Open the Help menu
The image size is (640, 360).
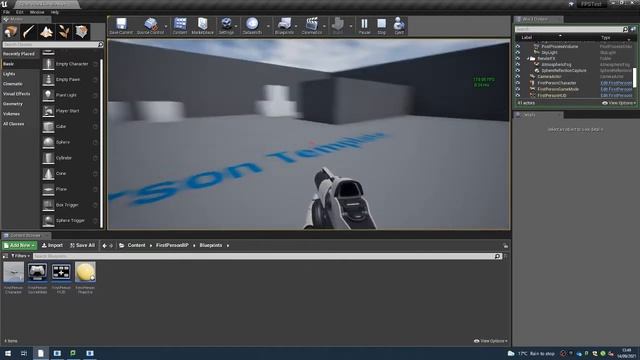pos(55,12)
